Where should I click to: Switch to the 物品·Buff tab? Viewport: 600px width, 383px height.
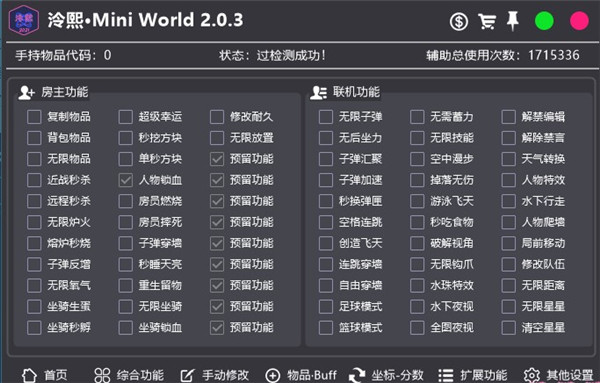click(x=301, y=375)
